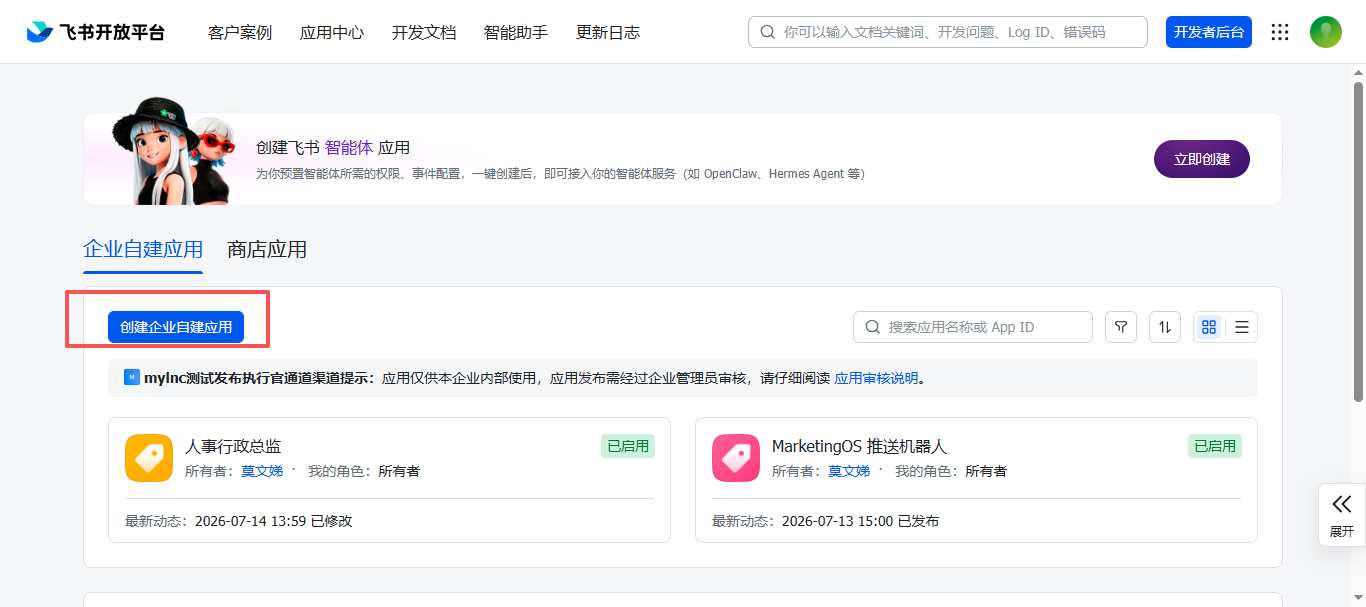Click 2026-07-13 15:00 已发布 text
The width and height of the screenshot is (1366, 607).
[x=860, y=521]
